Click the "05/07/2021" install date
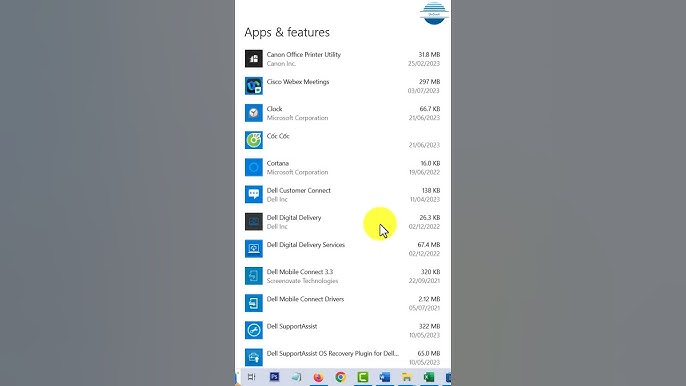 point(424,308)
